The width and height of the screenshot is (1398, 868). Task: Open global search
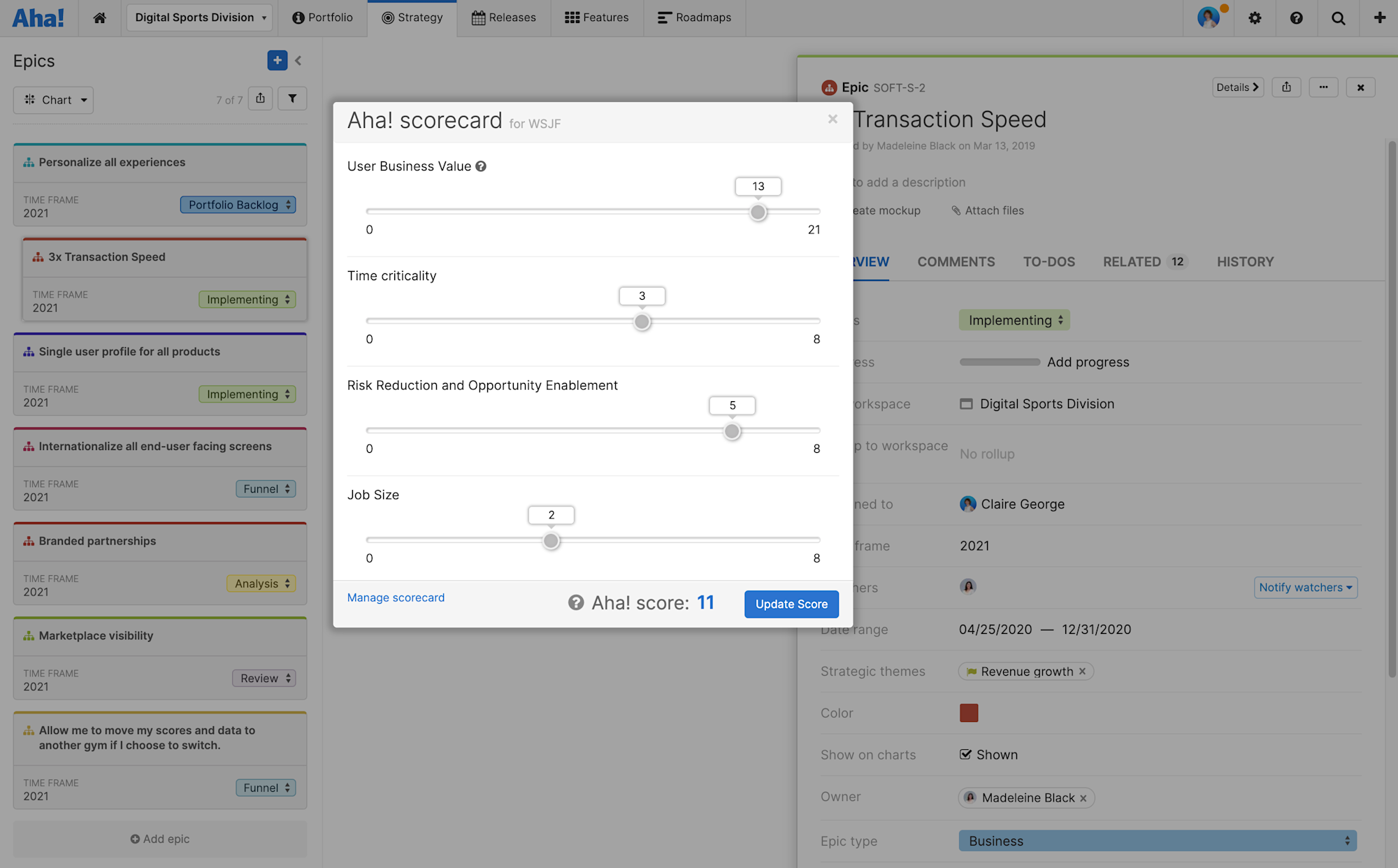[1338, 18]
